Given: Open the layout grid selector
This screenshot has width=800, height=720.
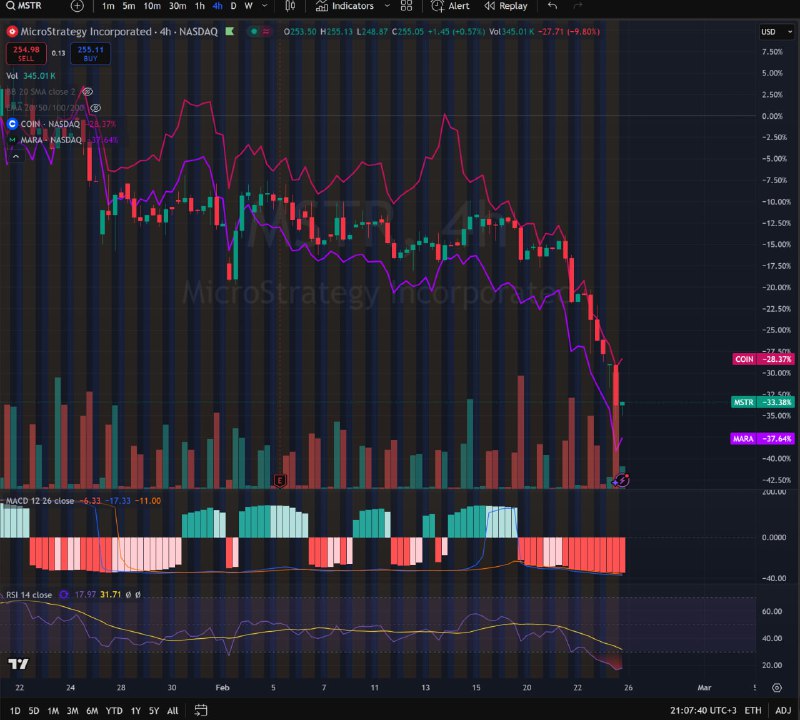Looking at the screenshot, I should 406,6.
